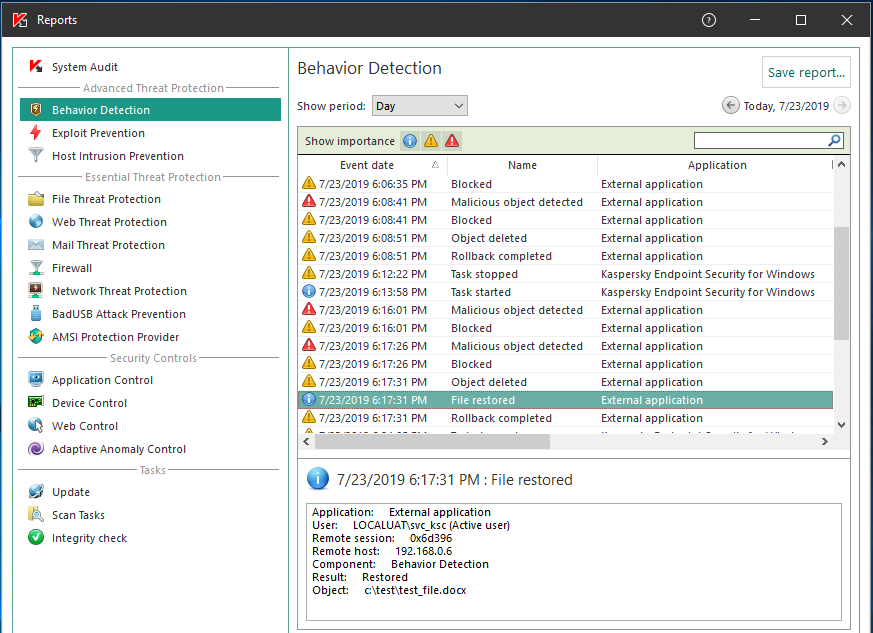This screenshot has width=873, height=633.
Task: Select Firewall in the sidebar
Action: click(72, 268)
